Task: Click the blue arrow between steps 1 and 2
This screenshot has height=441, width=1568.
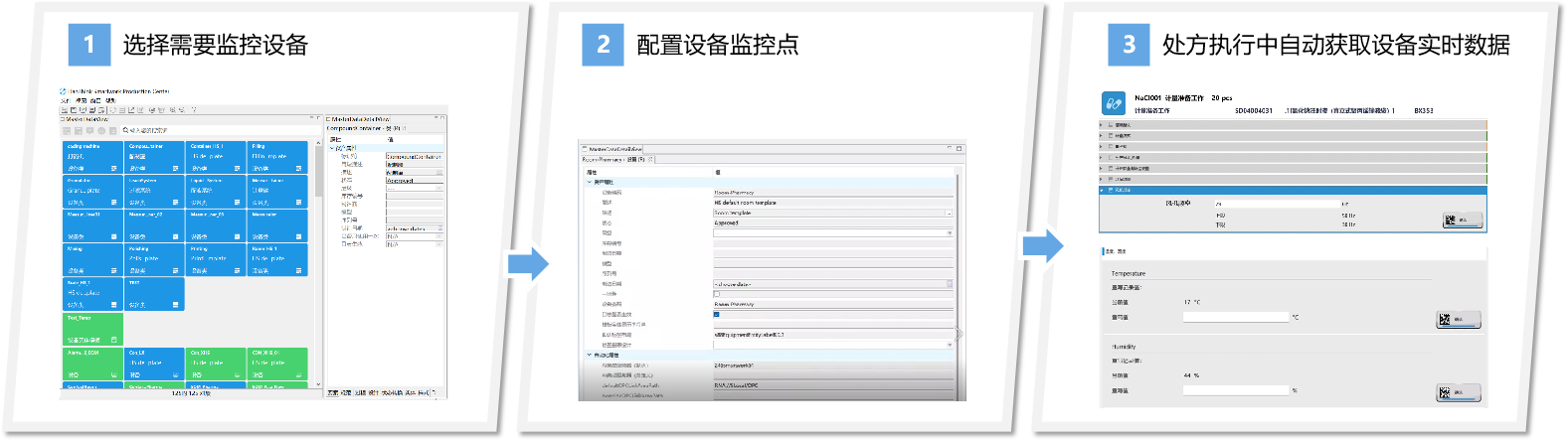Action: pos(528,263)
